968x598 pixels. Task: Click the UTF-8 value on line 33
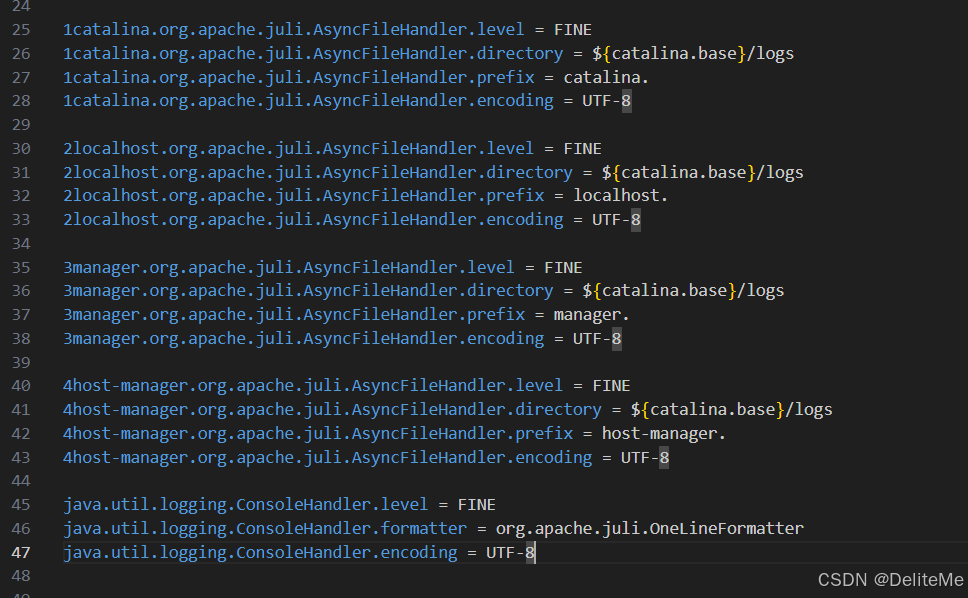[616, 220]
